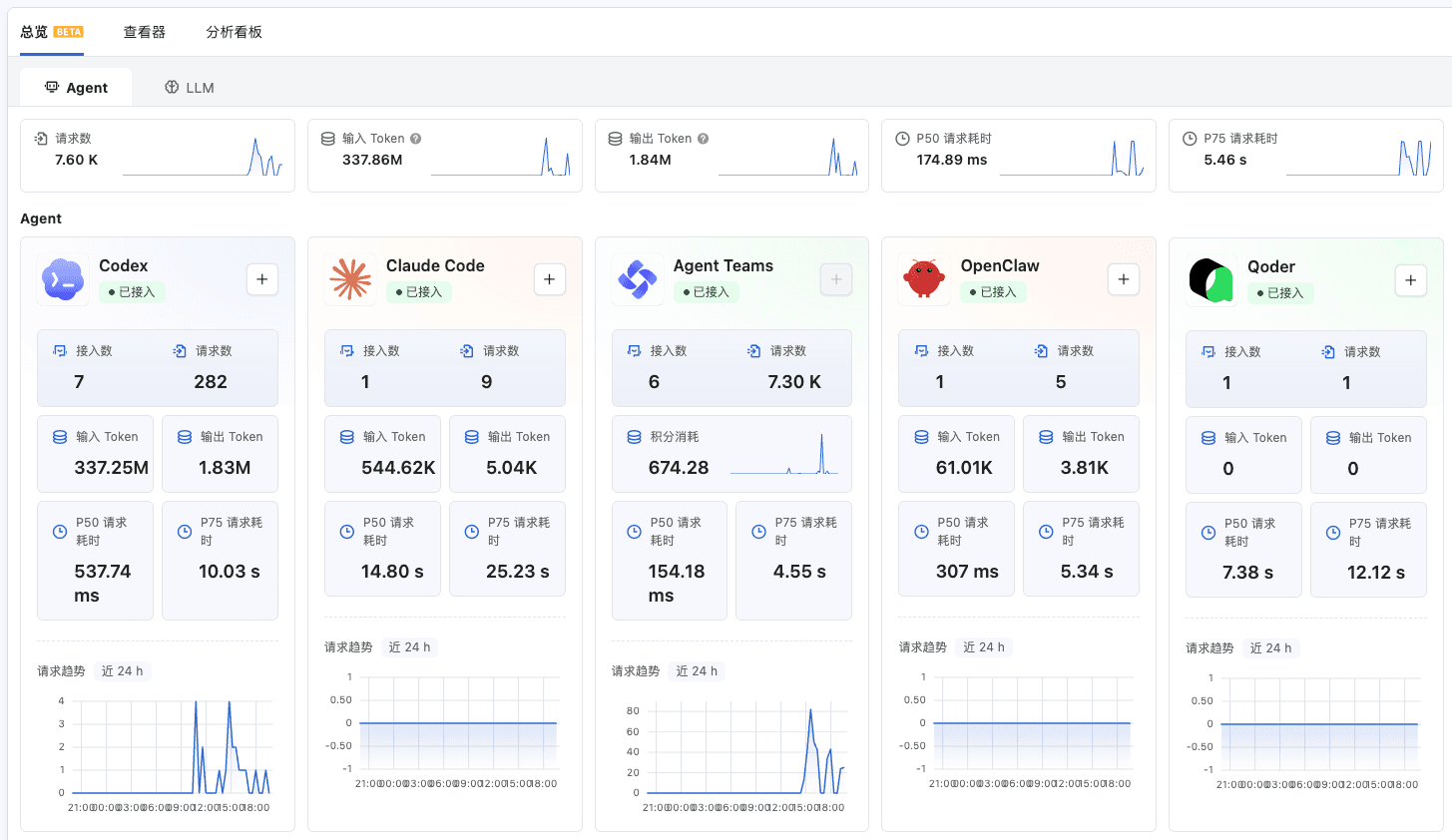Click the 已接入 status badge under Codex
Image resolution: width=1452 pixels, height=840 pixels.
(133, 292)
